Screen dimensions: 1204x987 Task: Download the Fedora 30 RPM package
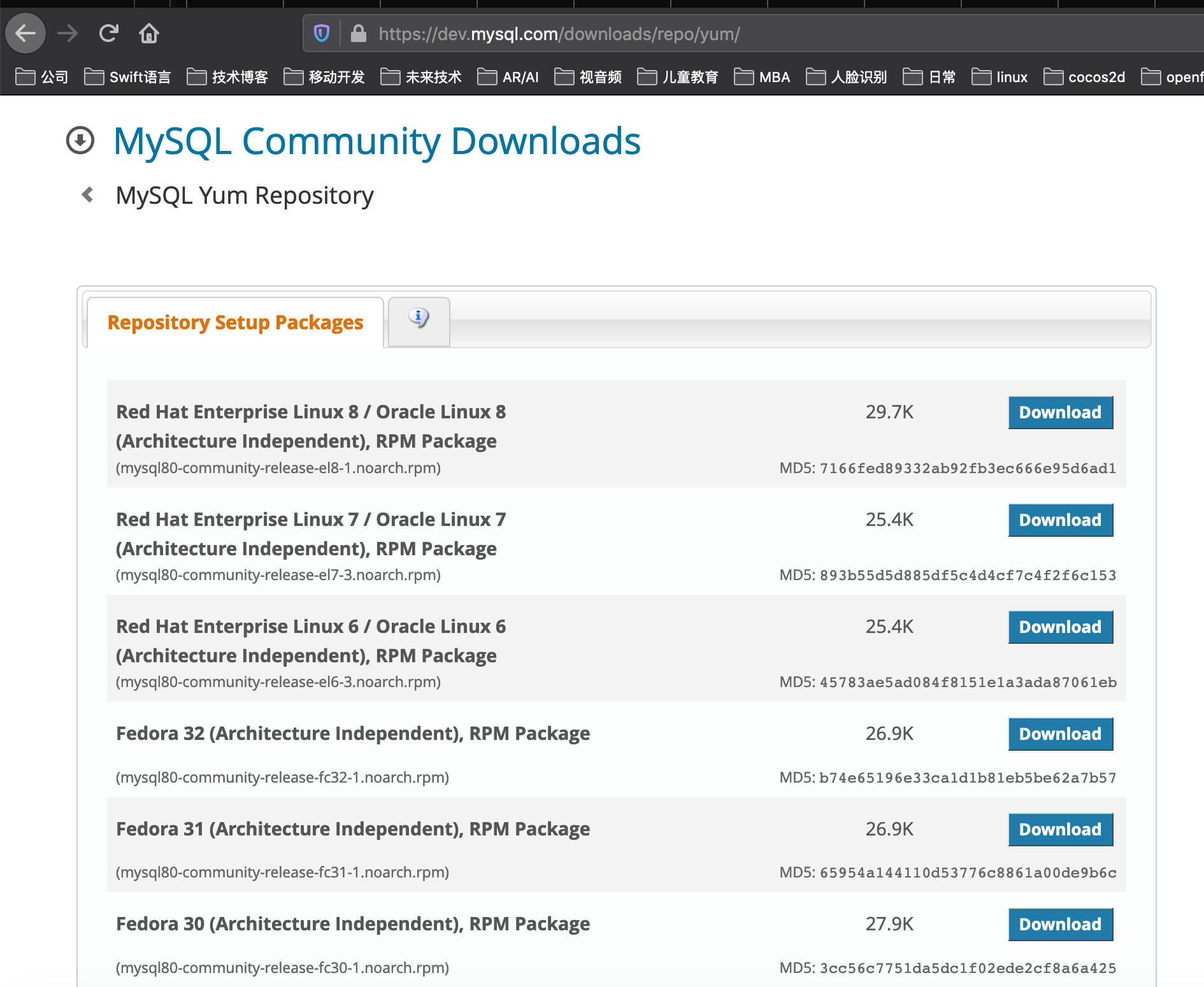click(x=1060, y=925)
